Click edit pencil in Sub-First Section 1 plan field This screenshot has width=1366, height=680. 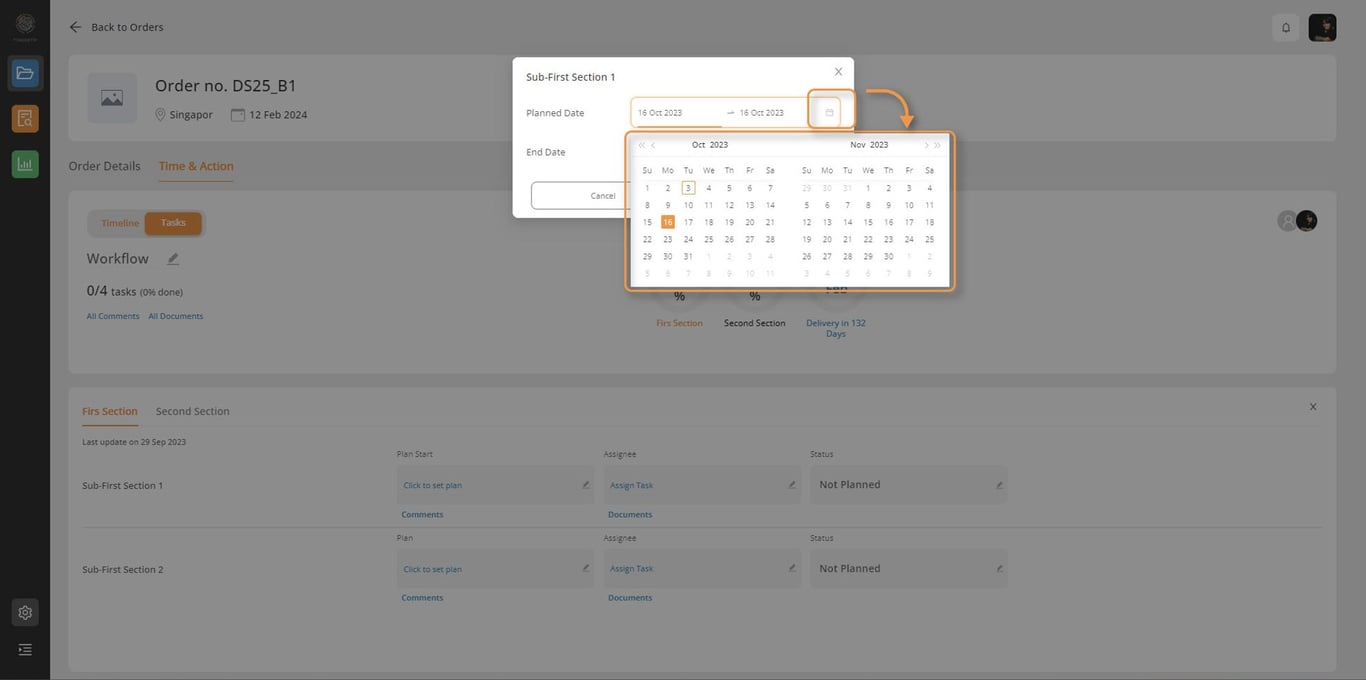tap(586, 485)
